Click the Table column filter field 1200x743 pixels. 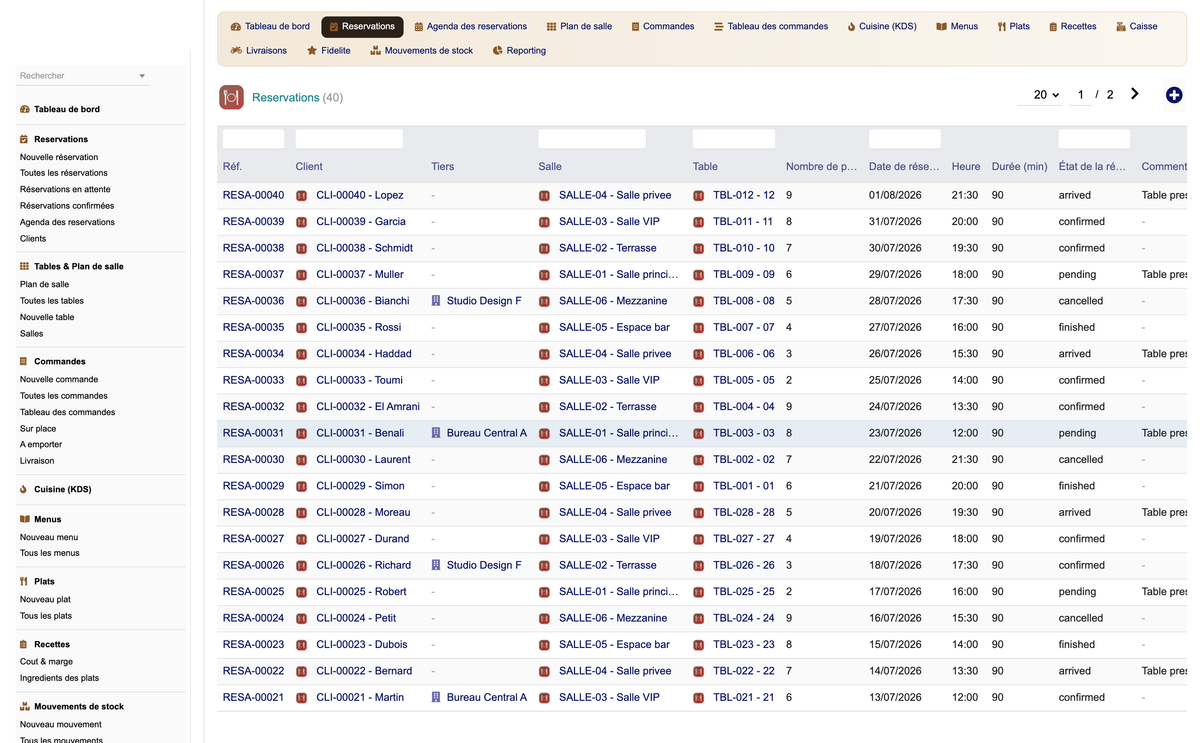coord(734,139)
